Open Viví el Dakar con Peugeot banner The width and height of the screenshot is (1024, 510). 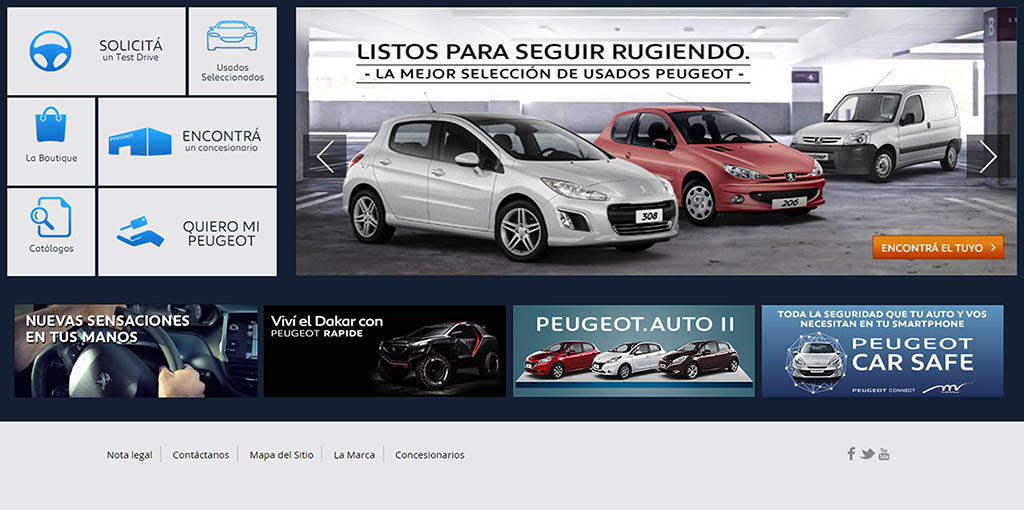(x=385, y=351)
